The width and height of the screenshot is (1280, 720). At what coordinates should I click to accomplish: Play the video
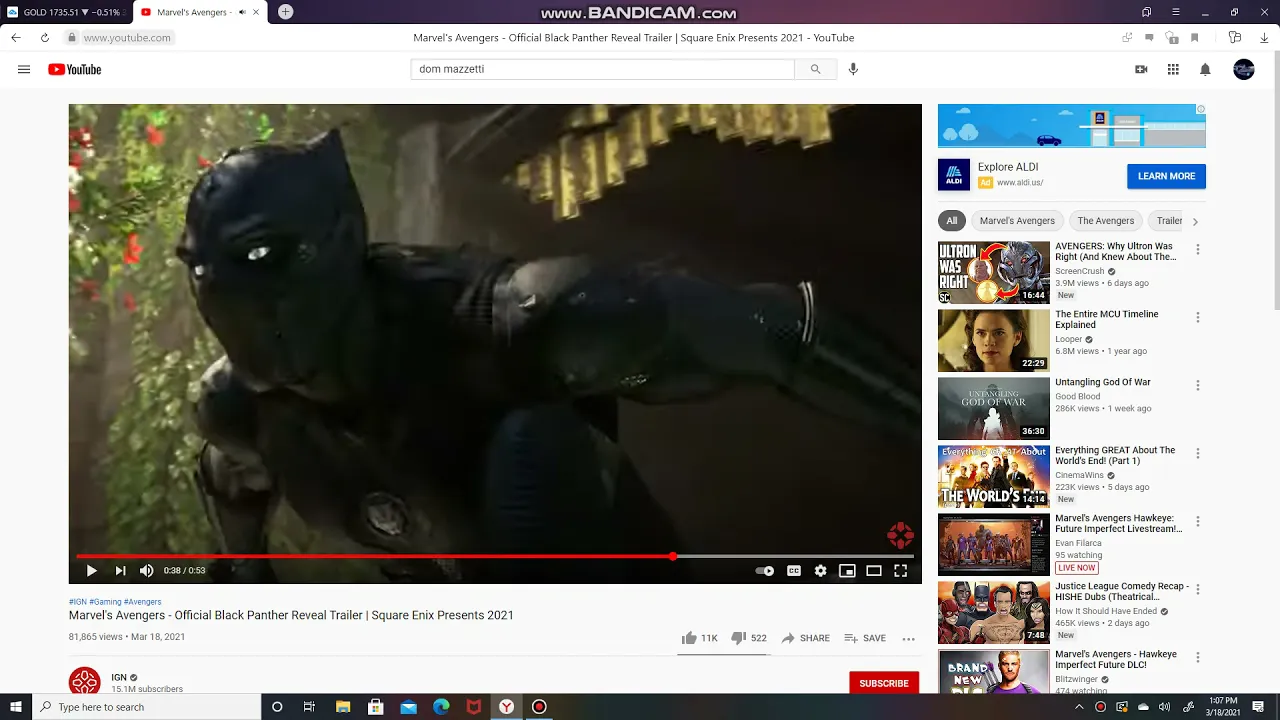pos(91,570)
